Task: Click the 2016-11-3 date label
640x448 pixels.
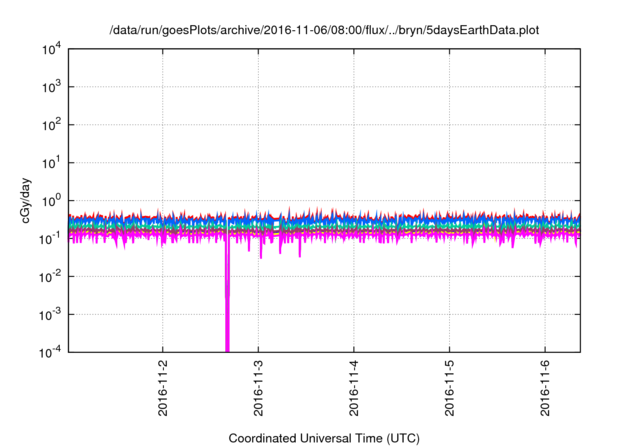Action: 258,388
